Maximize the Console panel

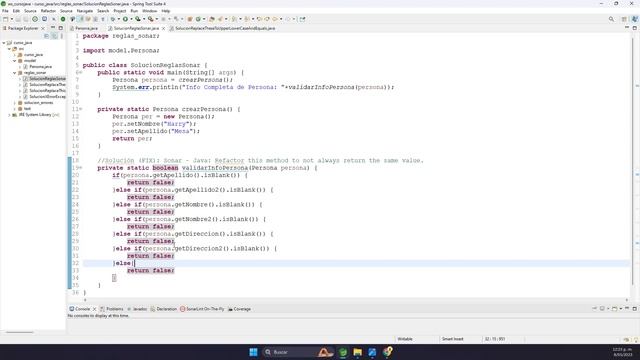pos(634,309)
